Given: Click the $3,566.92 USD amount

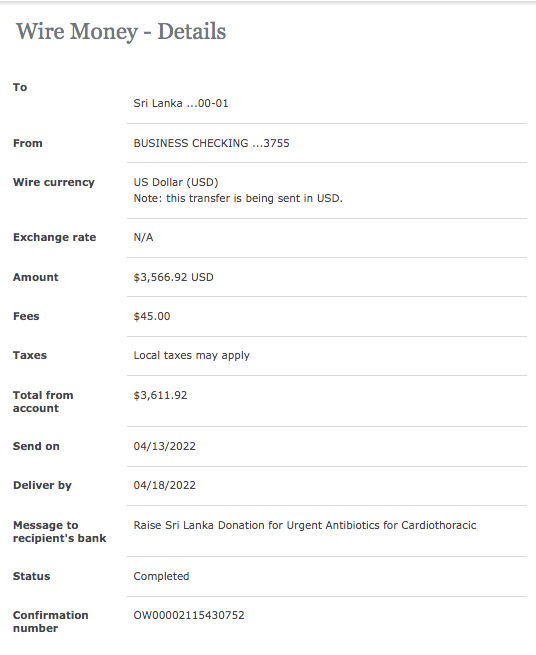Looking at the screenshot, I should [173, 277].
